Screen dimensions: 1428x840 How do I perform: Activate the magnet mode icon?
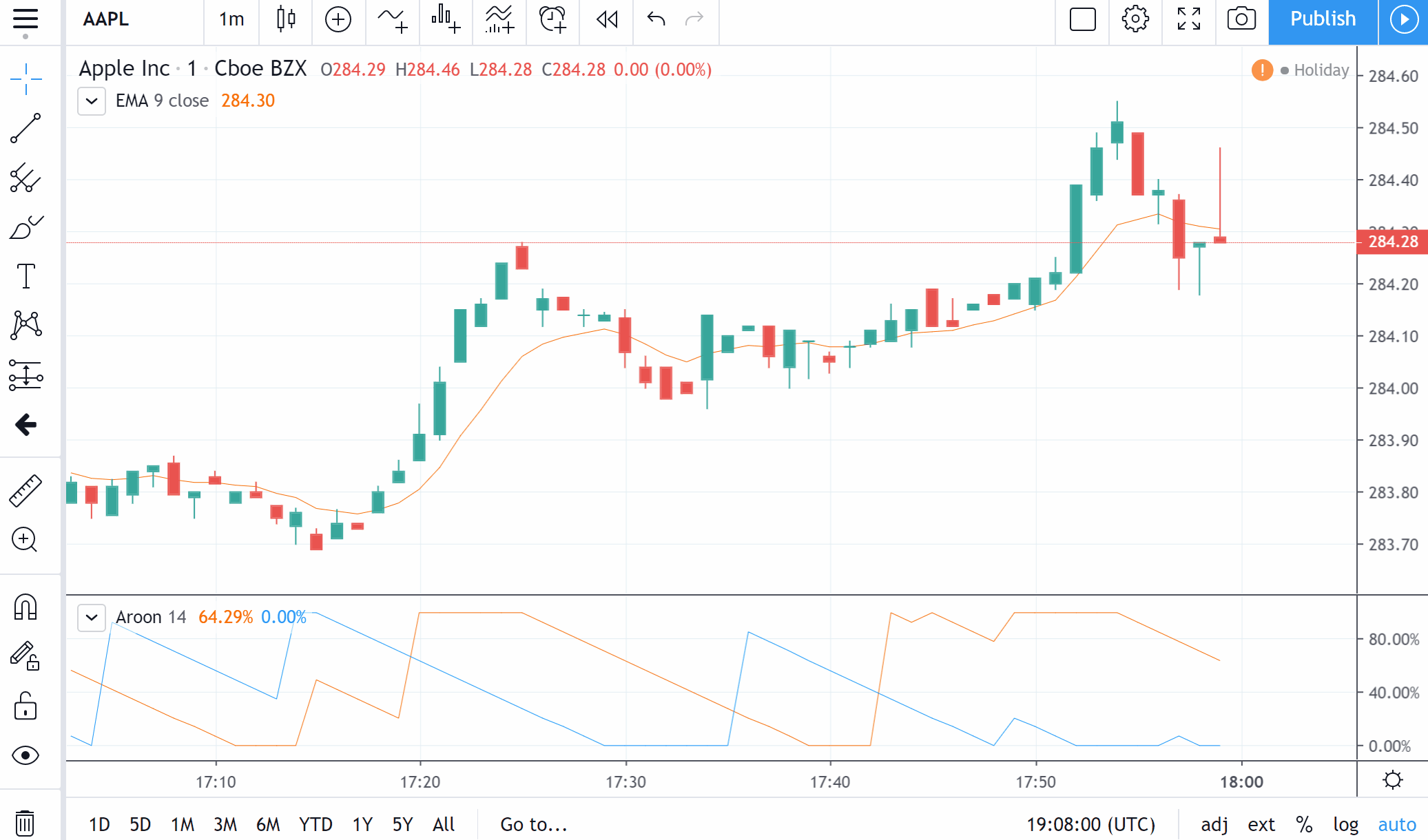click(x=25, y=607)
